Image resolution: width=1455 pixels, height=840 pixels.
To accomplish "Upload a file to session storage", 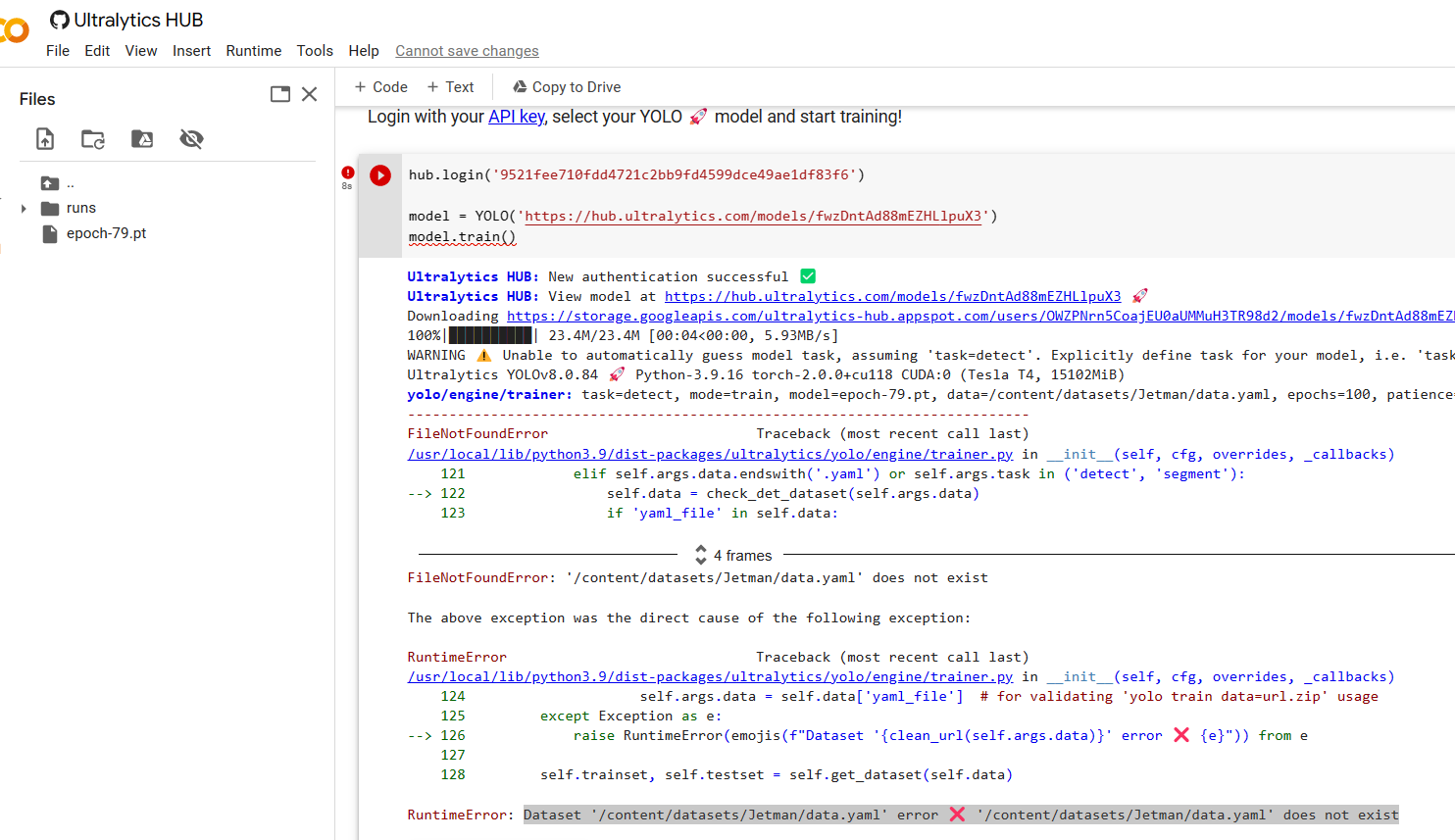I will 44,138.
